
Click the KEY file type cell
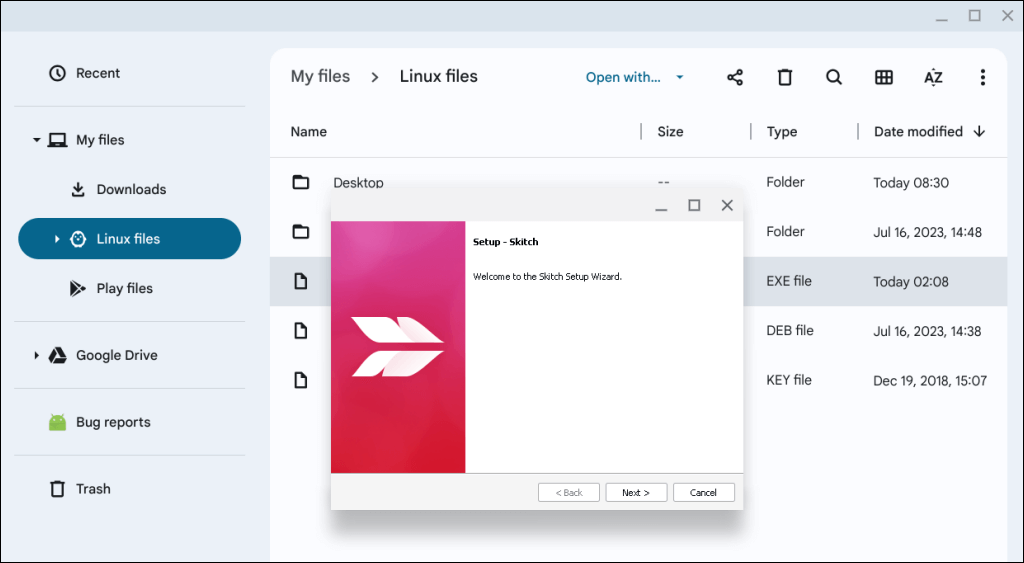pos(789,381)
